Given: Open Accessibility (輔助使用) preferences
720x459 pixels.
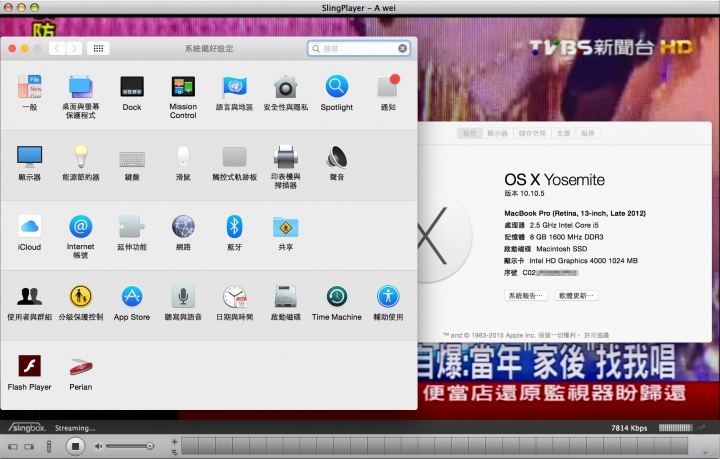Looking at the screenshot, I should tap(388, 302).
